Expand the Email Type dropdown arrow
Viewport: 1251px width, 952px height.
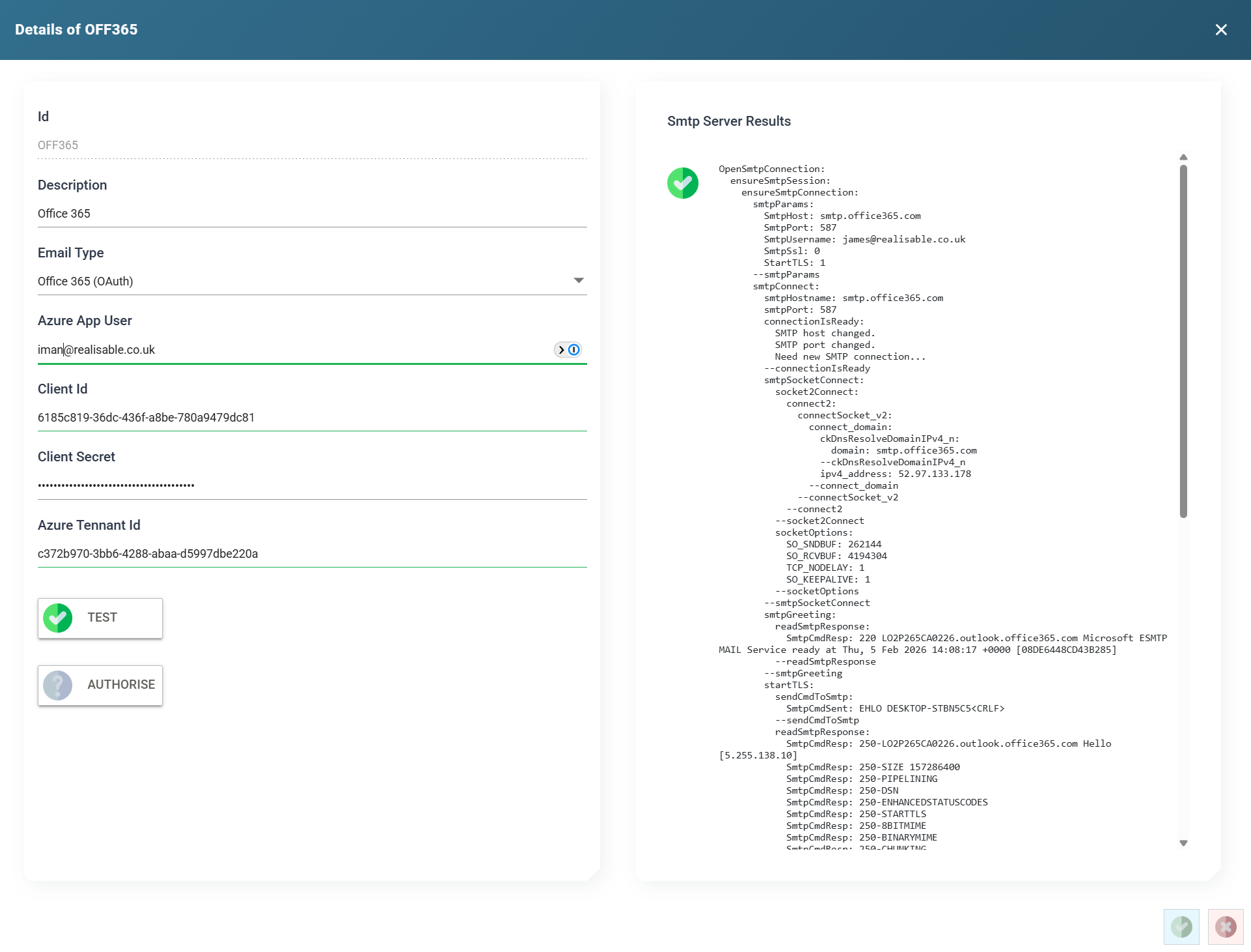579,281
